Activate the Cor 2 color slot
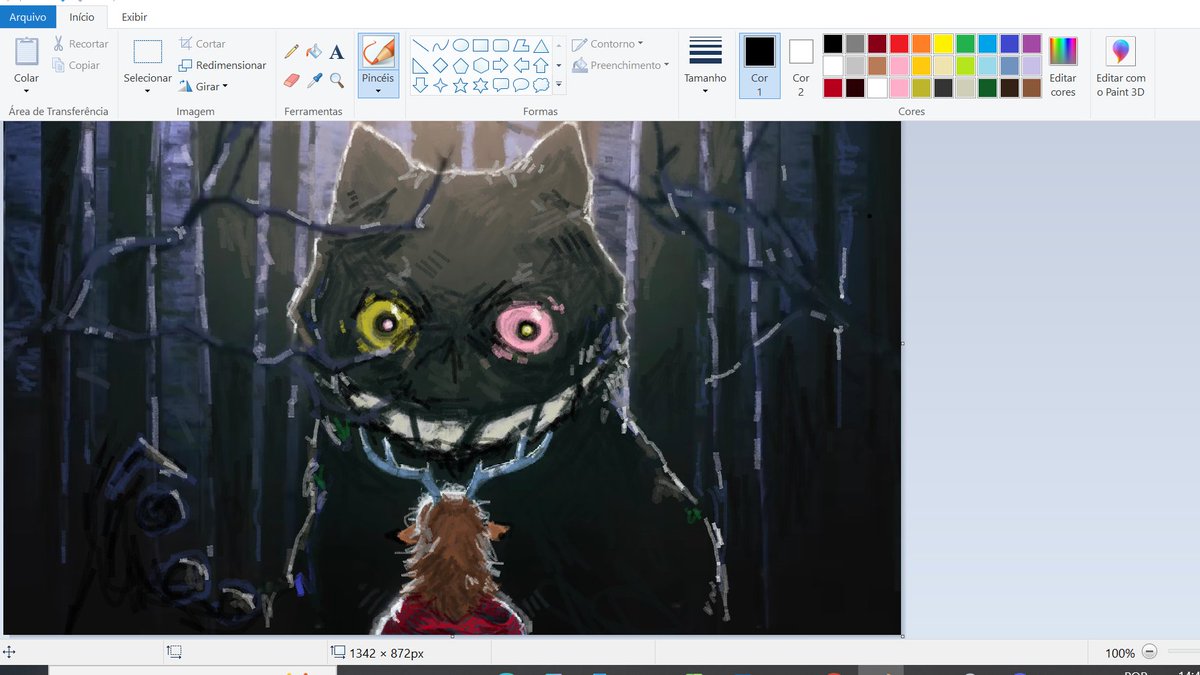Image resolution: width=1200 pixels, height=675 pixels. (801, 66)
